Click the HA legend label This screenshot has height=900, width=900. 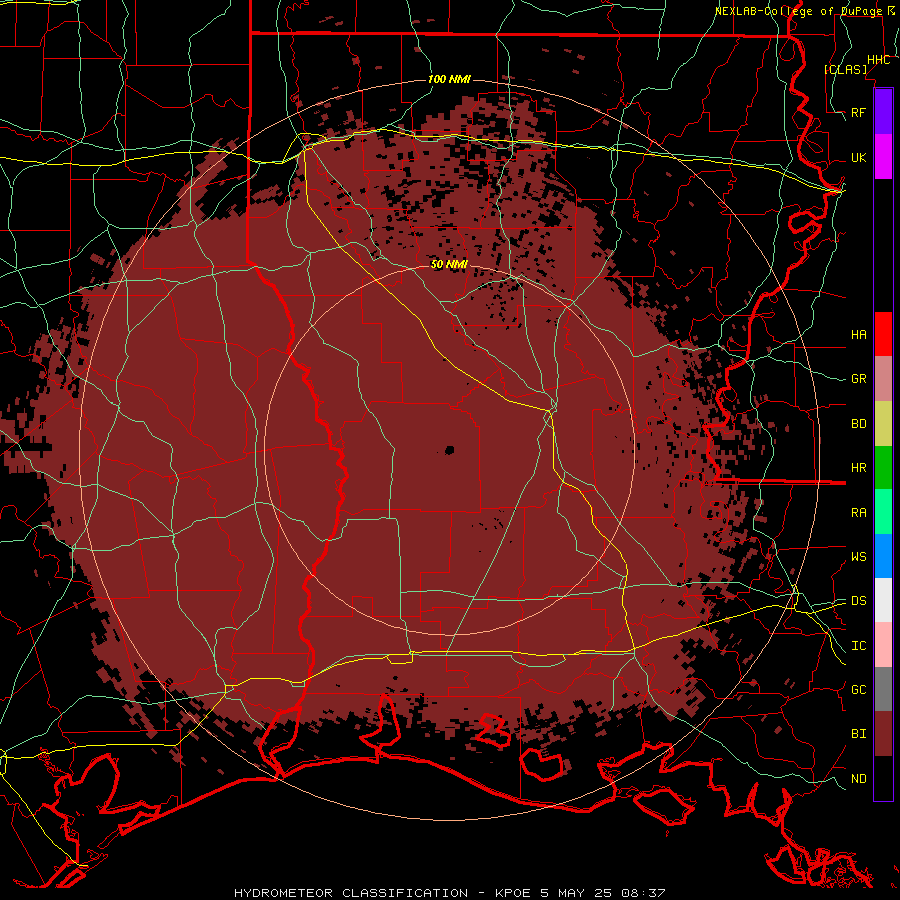click(x=858, y=334)
